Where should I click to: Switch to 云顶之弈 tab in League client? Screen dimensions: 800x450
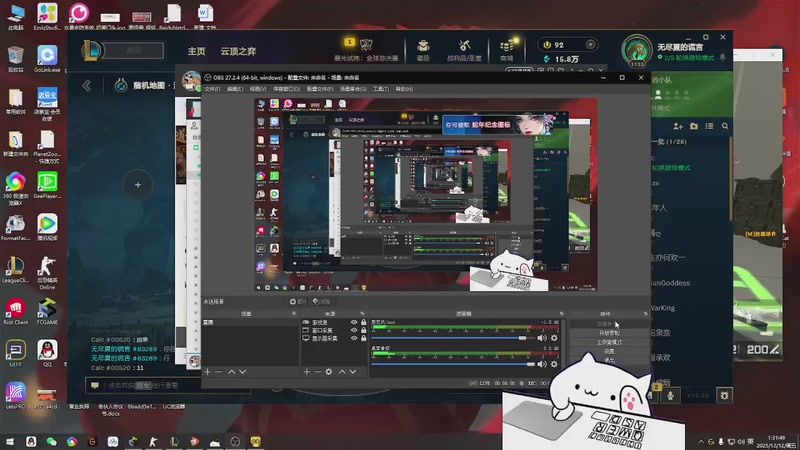click(238, 51)
